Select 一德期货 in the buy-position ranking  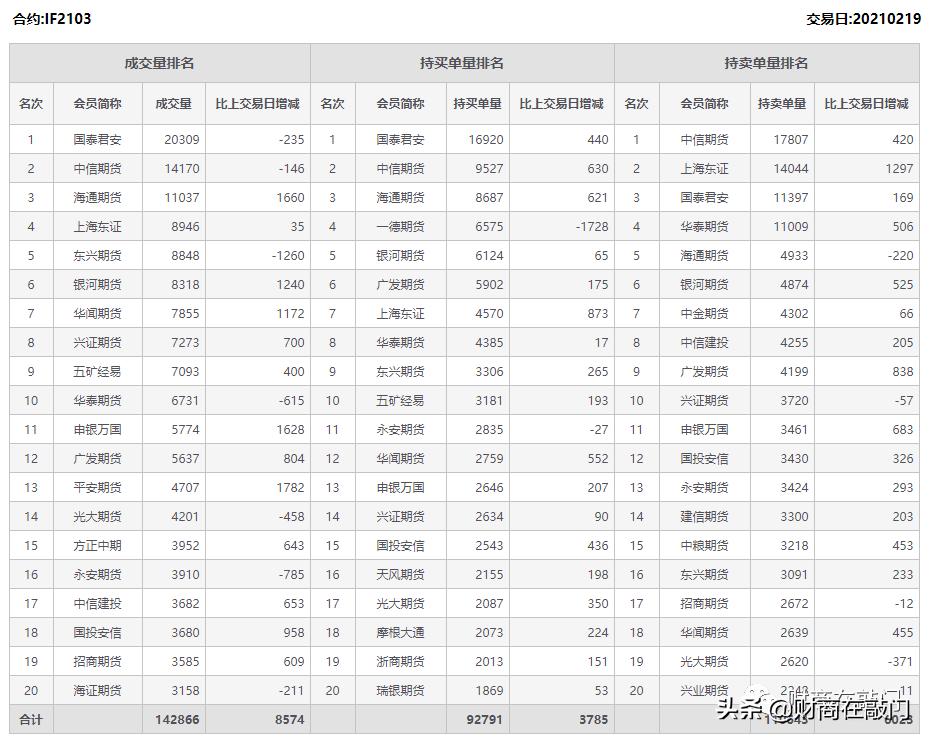click(x=399, y=227)
